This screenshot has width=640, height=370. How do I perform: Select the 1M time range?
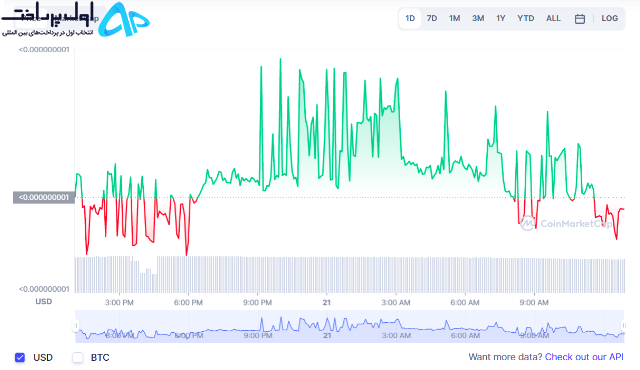454,18
